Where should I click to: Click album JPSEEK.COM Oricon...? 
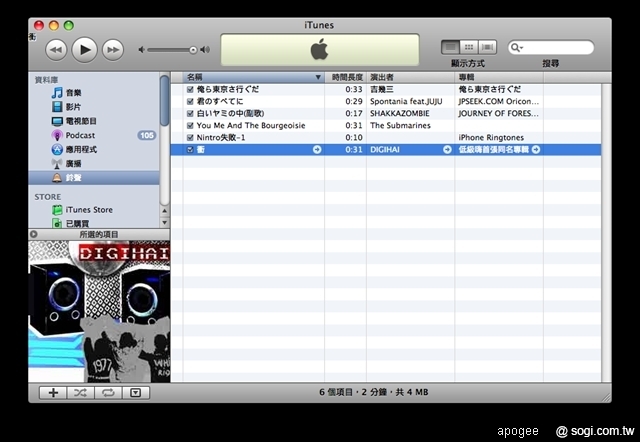coord(498,101)
